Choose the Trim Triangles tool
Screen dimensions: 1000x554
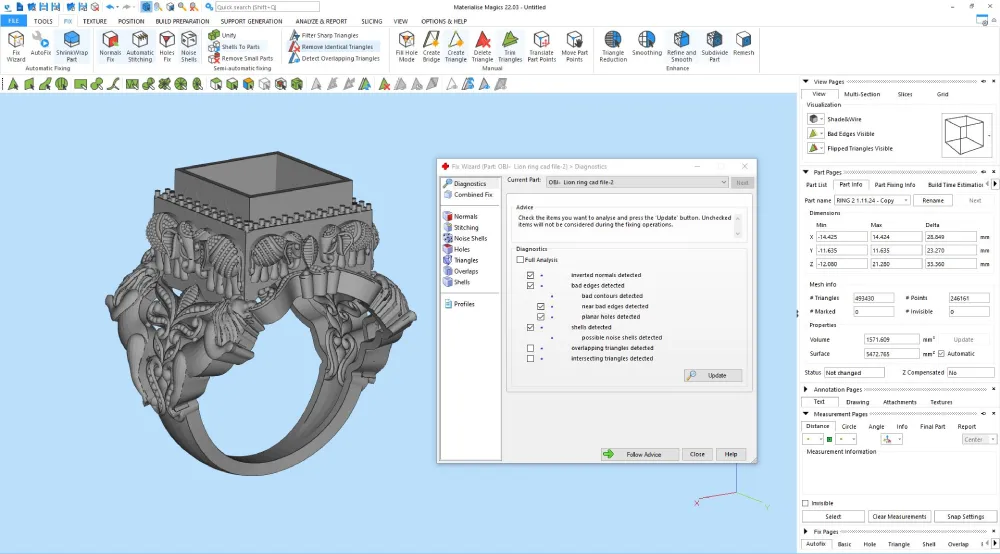point(510,47)
